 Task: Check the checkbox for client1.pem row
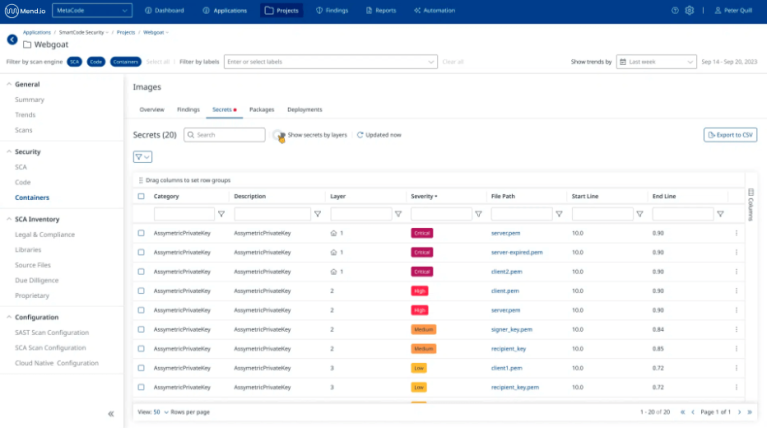click(x=141, y=368)
